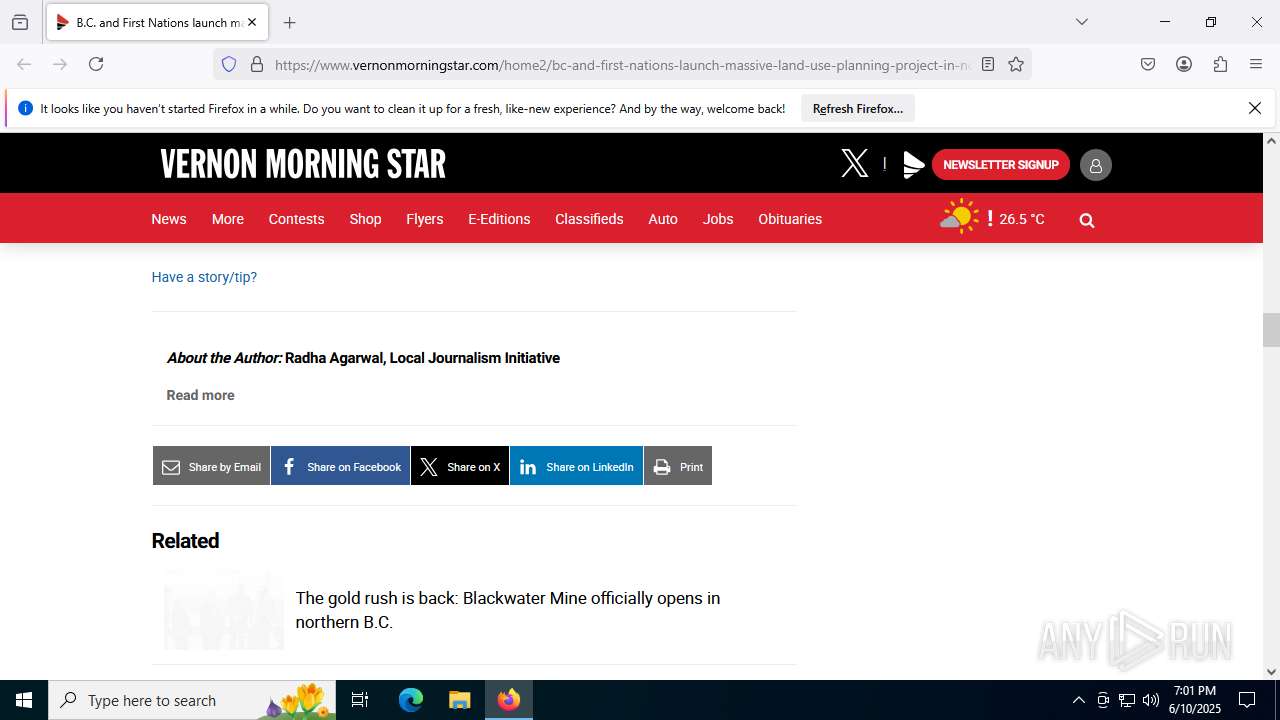Click Windows search box on taskbar
This screenshot has height=720, width=1280.
pos(193,700)
